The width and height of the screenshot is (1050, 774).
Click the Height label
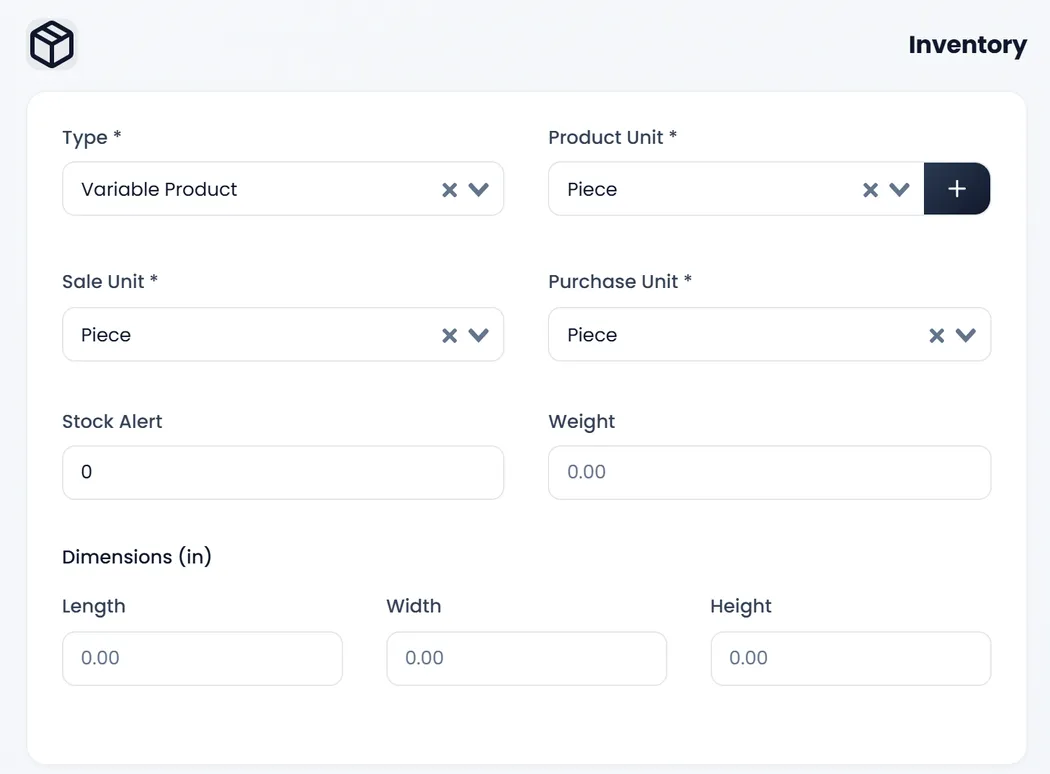741,607
